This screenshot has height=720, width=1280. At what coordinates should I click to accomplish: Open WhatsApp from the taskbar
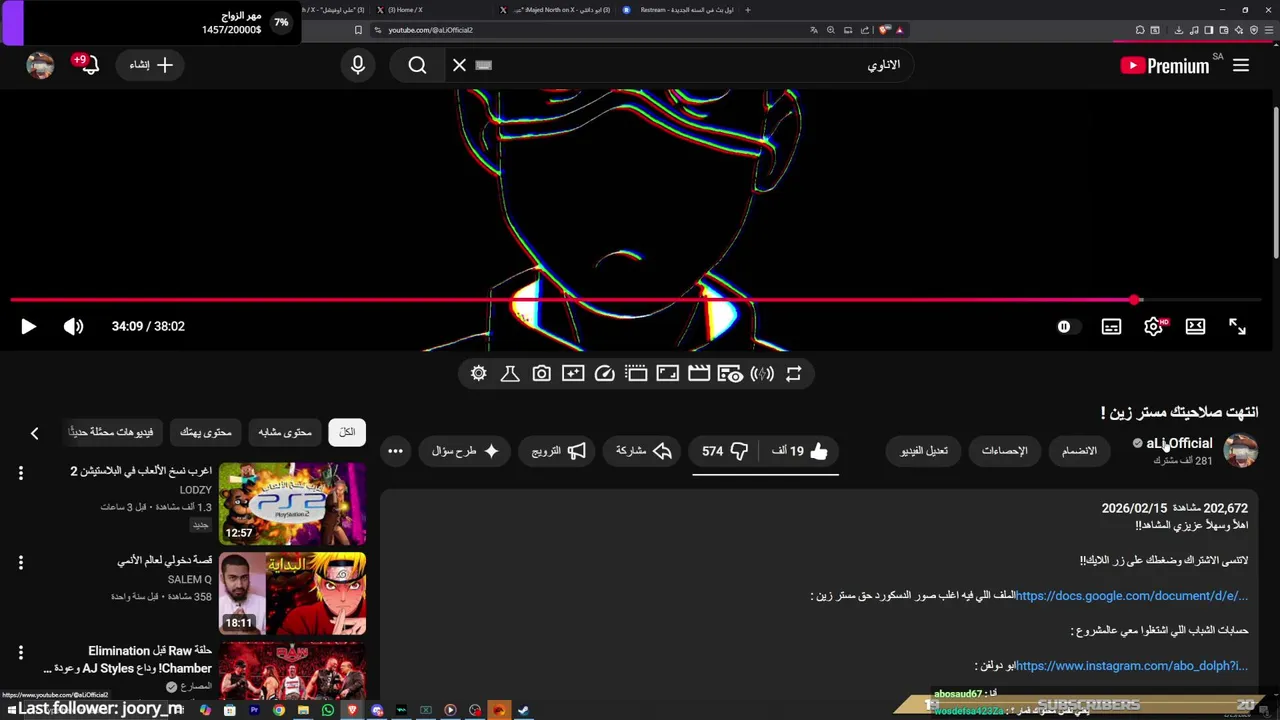[x=328, y=710]
